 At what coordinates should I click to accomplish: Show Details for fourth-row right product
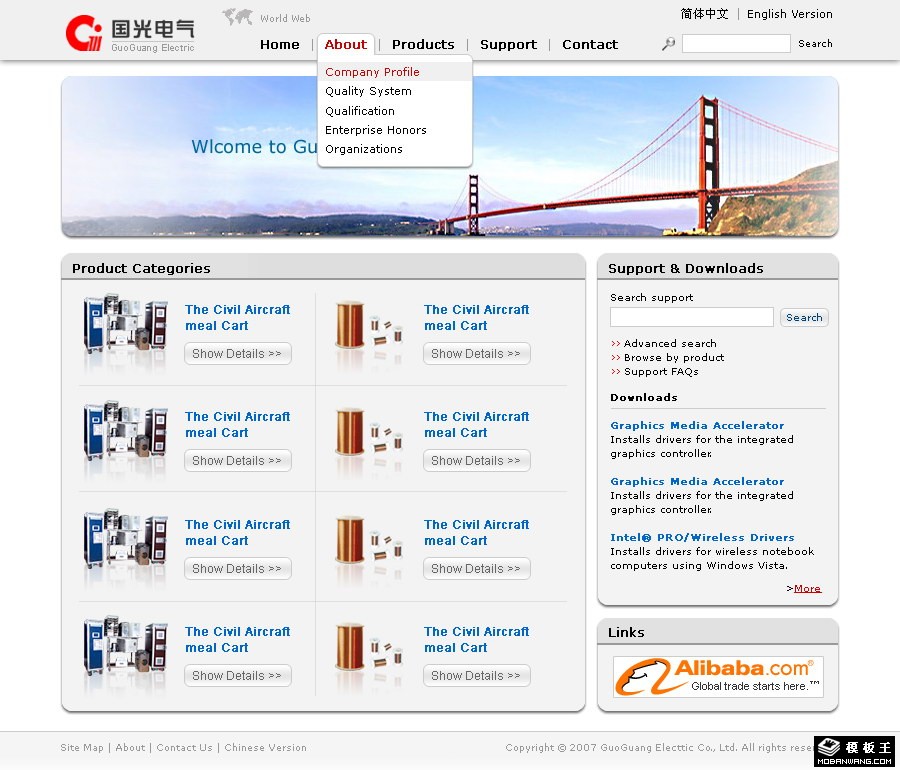coord(476,675)
